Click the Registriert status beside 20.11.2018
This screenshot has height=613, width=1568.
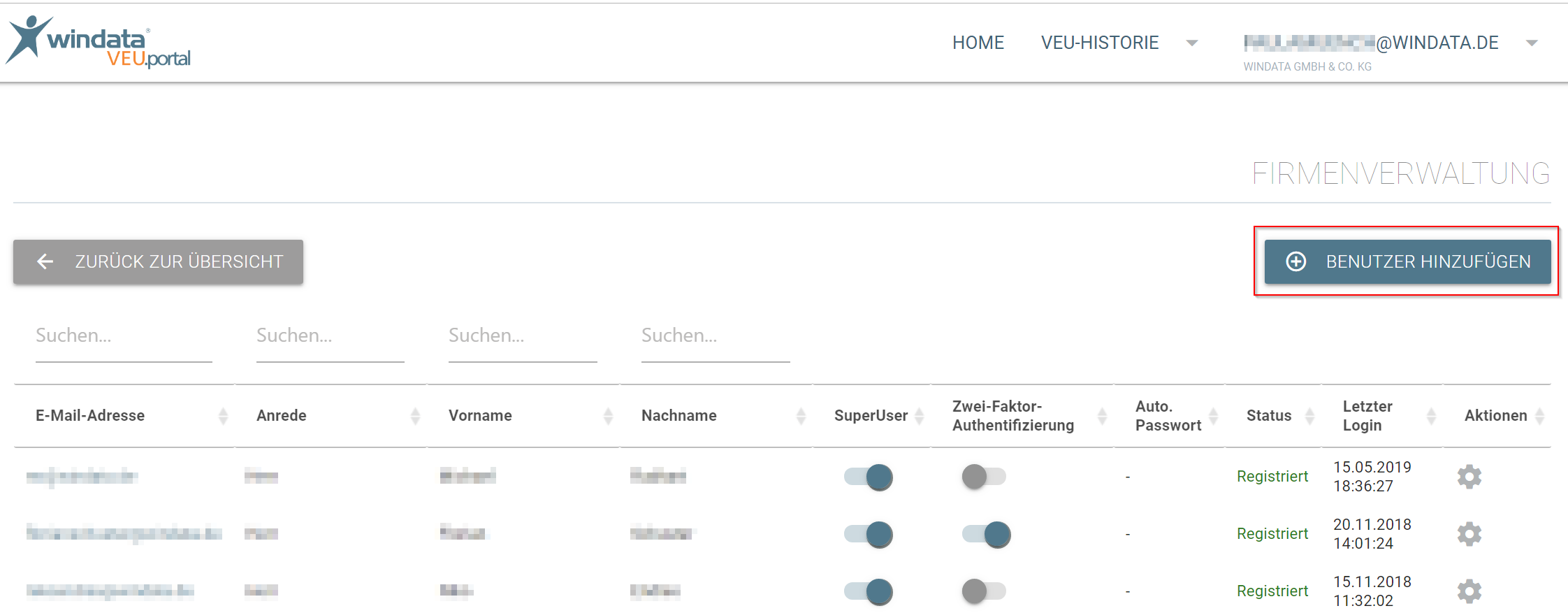(x=1272, y=534)
